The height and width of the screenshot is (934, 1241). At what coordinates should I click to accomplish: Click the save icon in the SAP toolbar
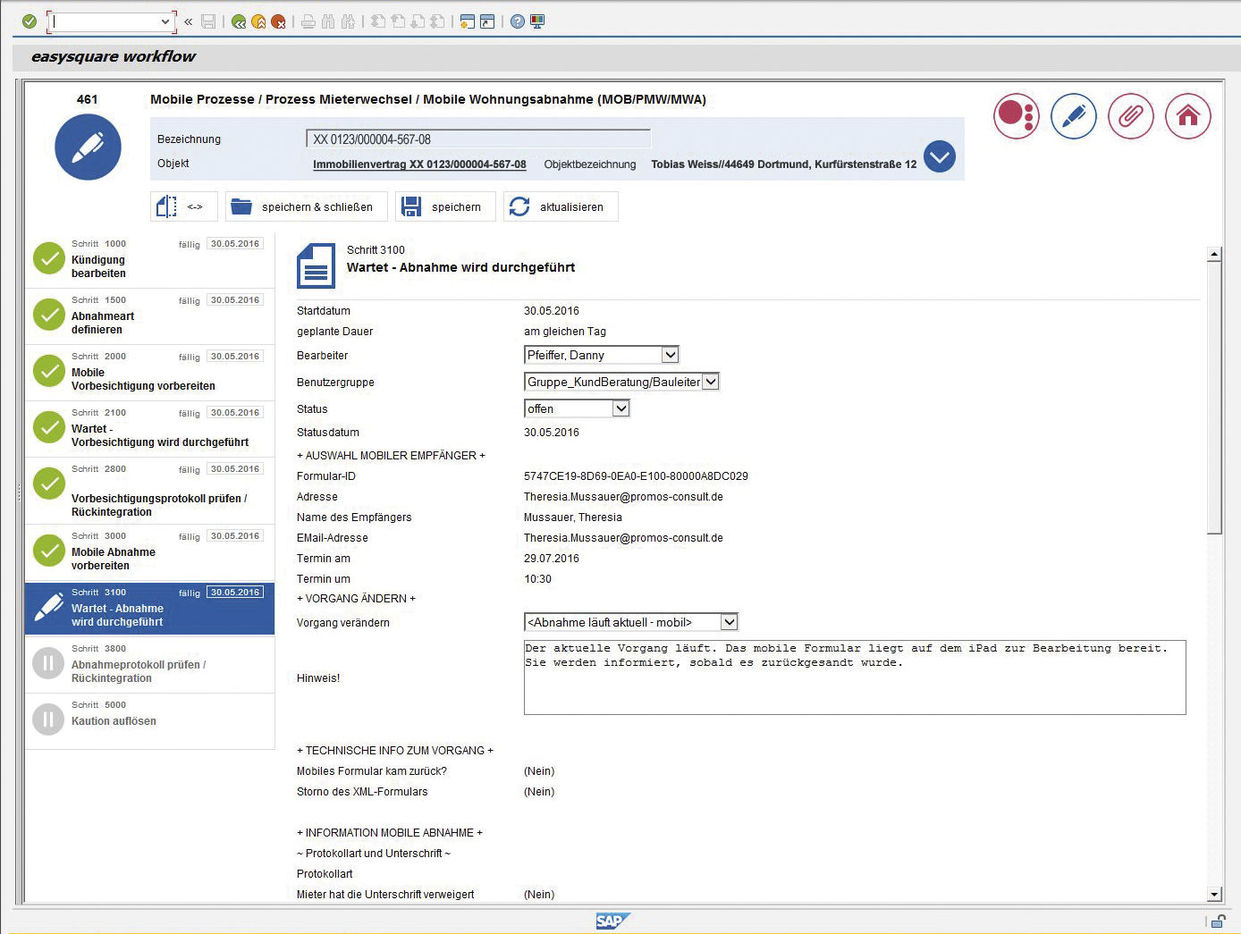[x=209, y=21]
